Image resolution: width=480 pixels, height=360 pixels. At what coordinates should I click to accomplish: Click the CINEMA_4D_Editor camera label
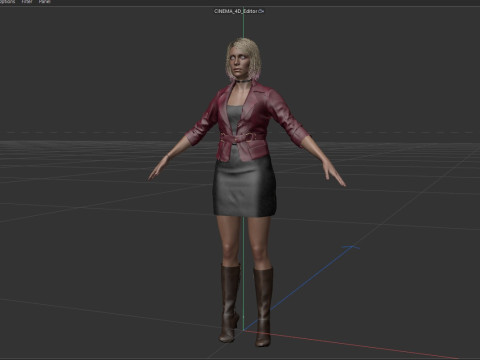pyautogui.click(x=236, y=11)
